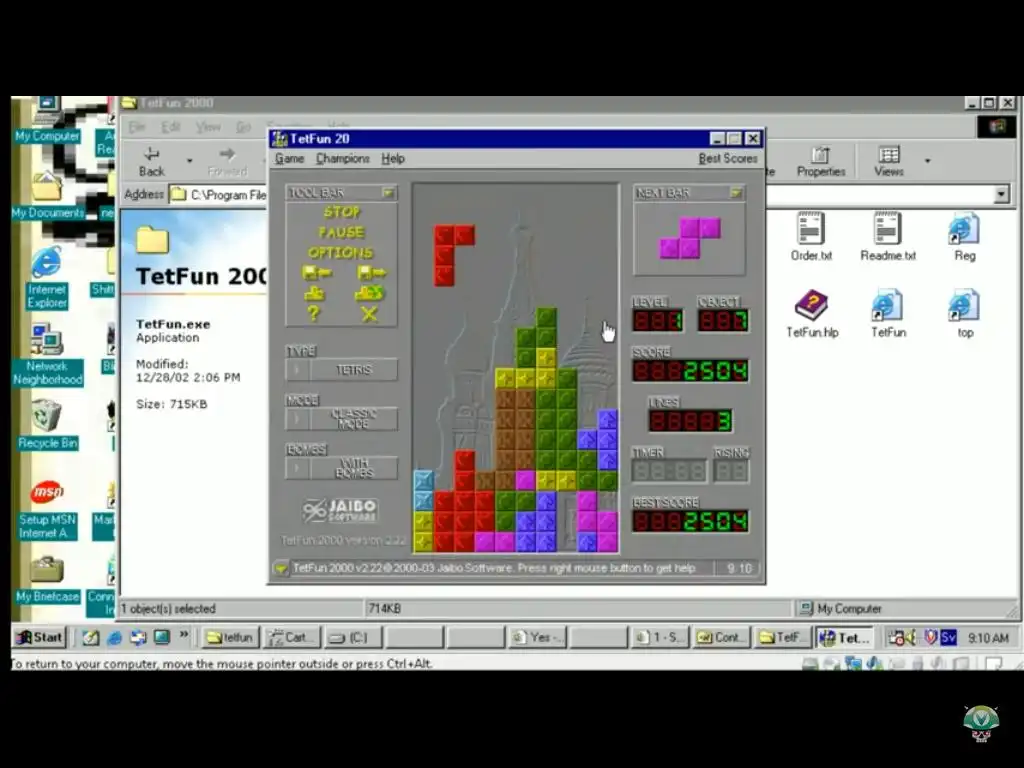Click the yellow podium with globe icon
The image size is (1024, 768).
point(370,293)
